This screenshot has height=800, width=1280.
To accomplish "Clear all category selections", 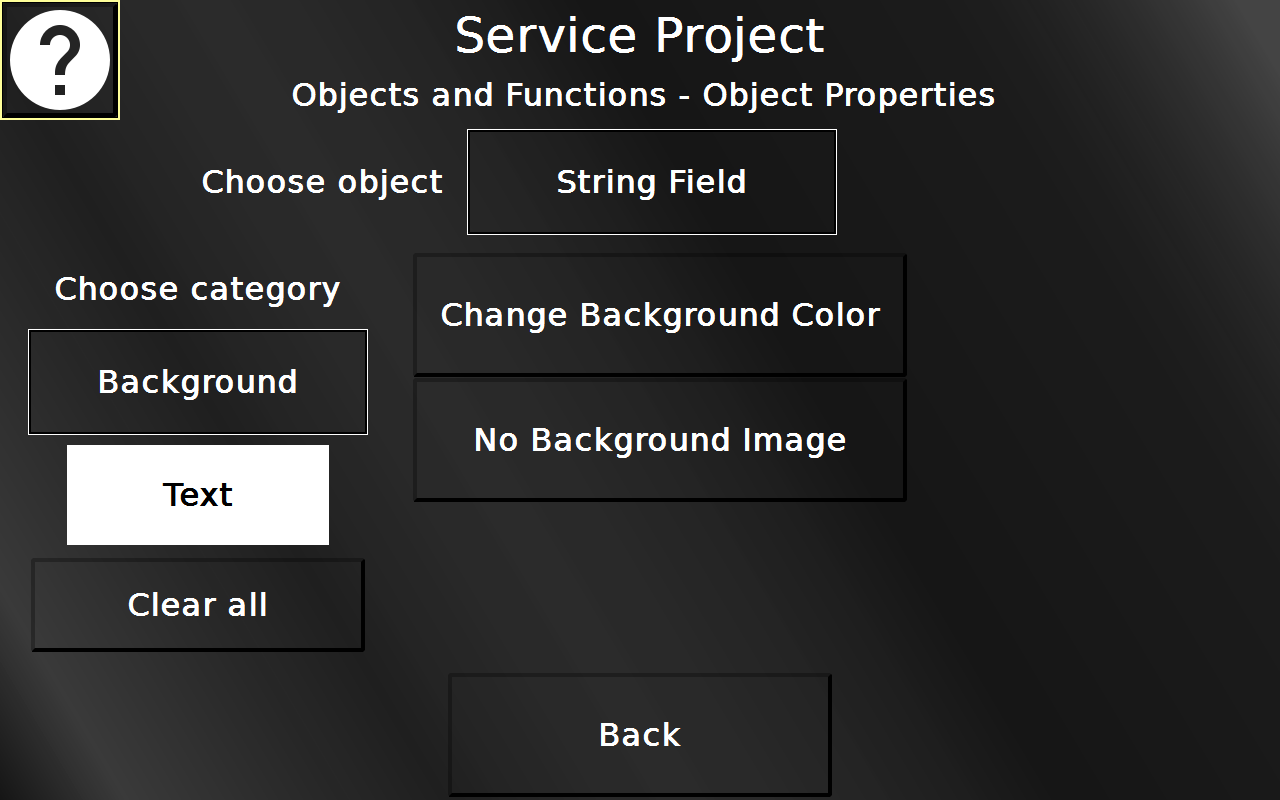I will 197,604.
